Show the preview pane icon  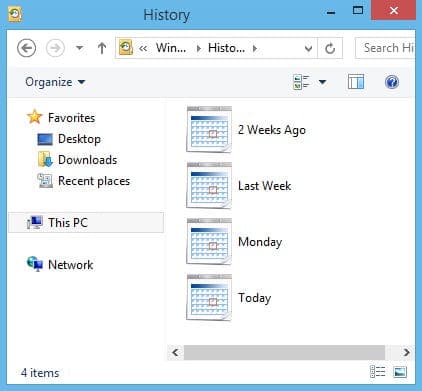coord(356,82)
